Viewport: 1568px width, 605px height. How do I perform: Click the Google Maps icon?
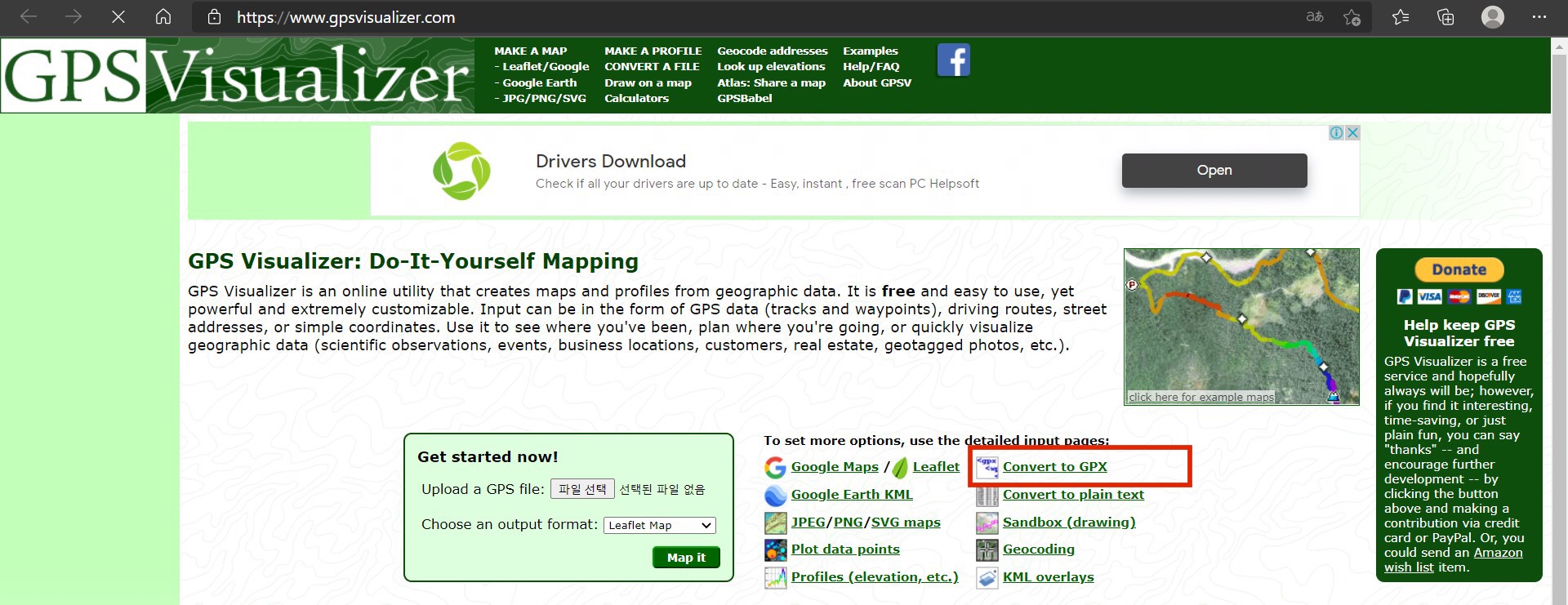pyautogui.click(x=775, y=467)
